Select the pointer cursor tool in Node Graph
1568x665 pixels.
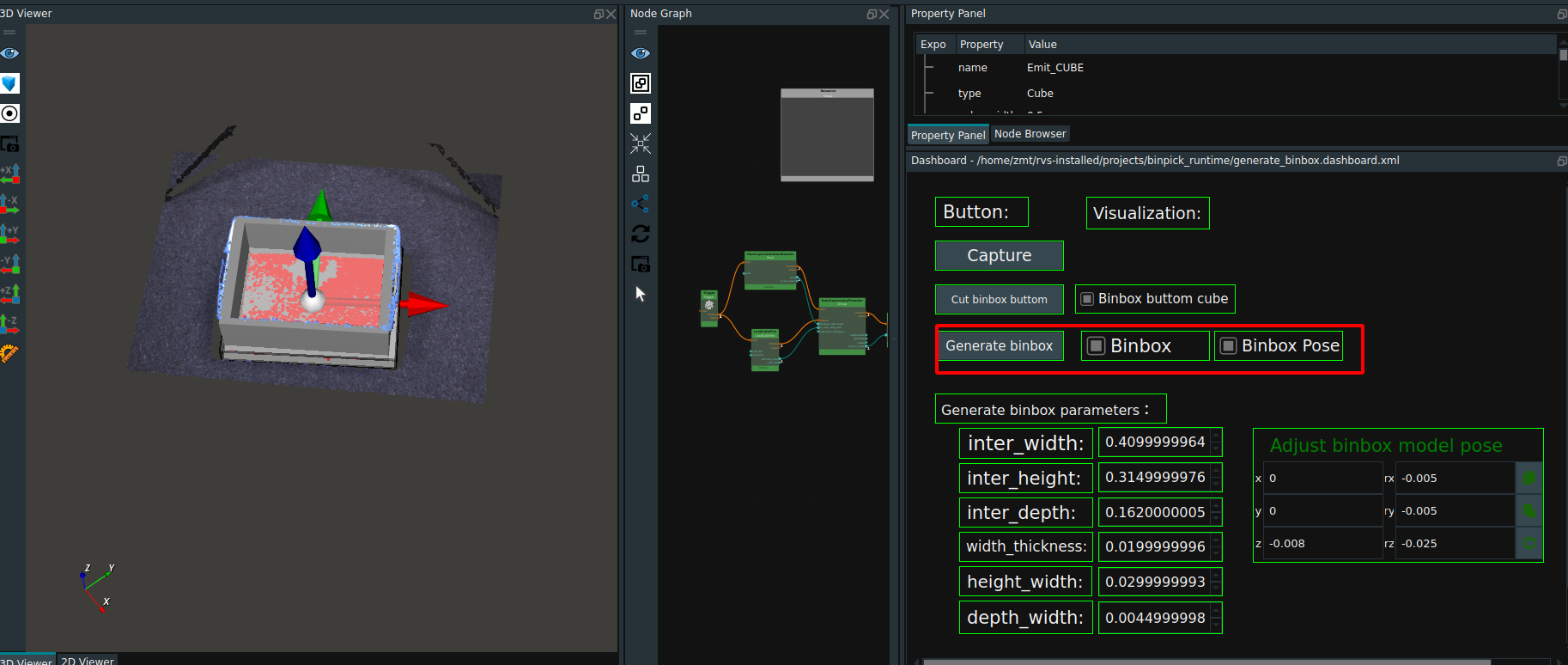point(641,294)
